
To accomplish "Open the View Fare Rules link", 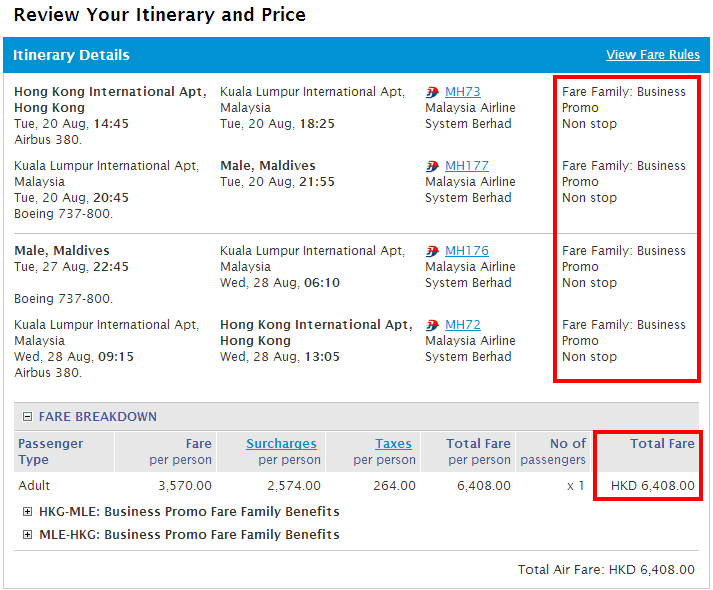I will [652, 55].
